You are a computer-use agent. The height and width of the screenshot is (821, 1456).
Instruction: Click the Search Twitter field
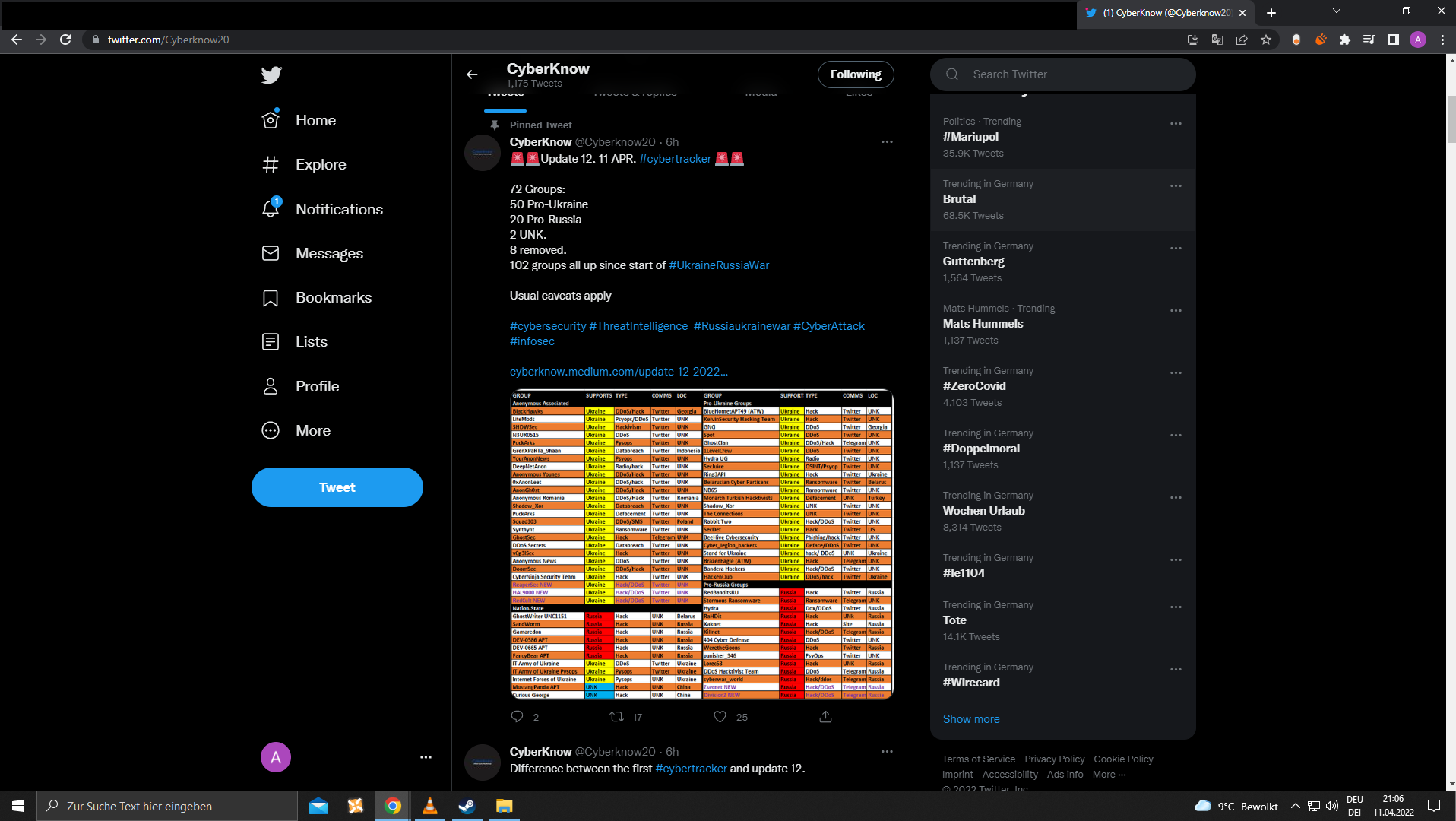(1062, 74)
